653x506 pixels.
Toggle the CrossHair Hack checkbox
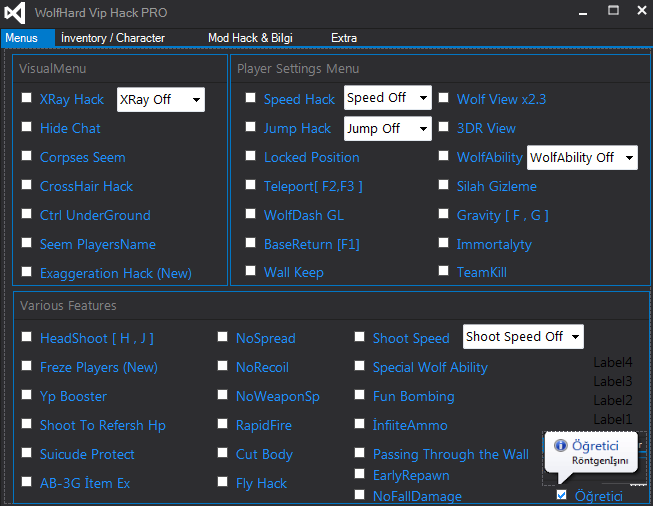tap(27, 184)
